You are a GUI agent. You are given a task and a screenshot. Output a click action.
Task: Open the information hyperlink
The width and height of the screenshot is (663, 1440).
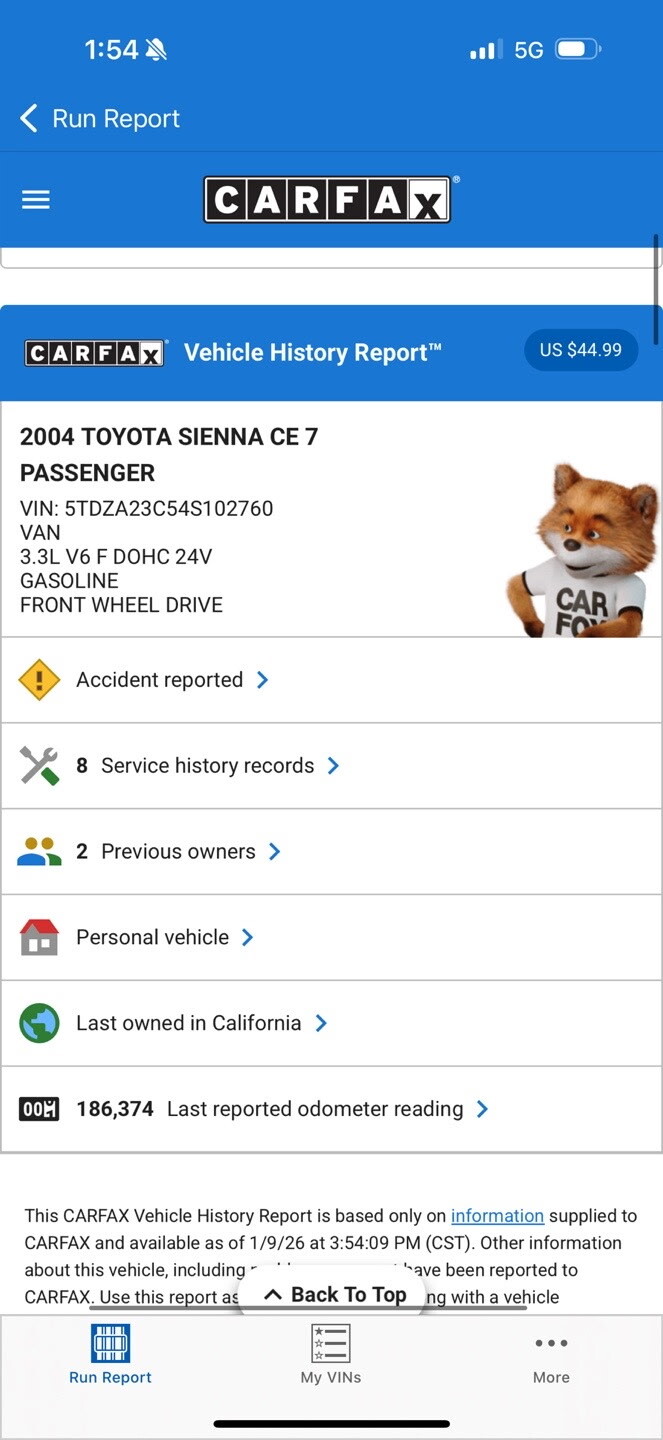click(x=497, y=1216)
